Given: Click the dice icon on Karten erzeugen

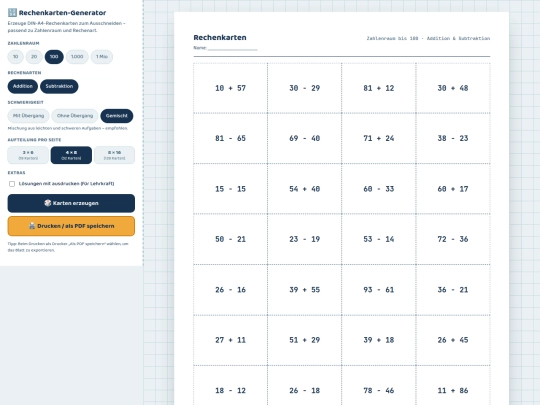Looking at the screenshot, I should tap(48, 203).
